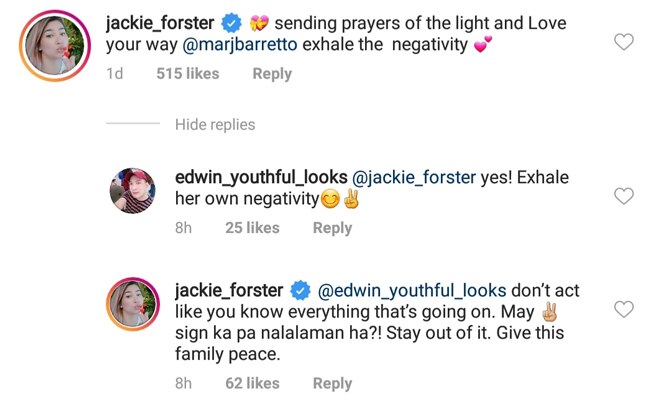View the 515 likes list
Image resolution: width=660 pixels, height=400 pixels.
point(188,74)
